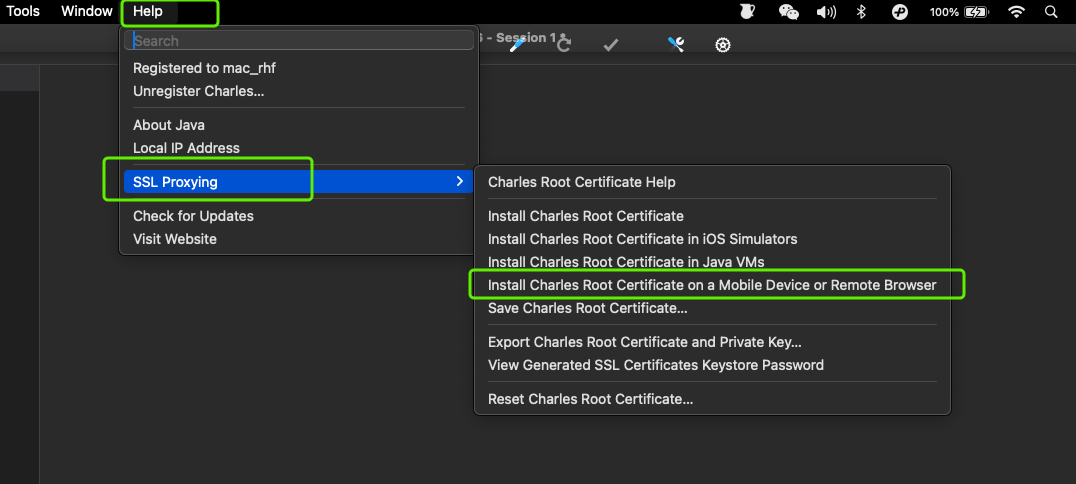The height and width of the screenshot is (484, 1076).
Task: Select Install Charles Root Certificate on Mobile Device
Action: (712, 285)
